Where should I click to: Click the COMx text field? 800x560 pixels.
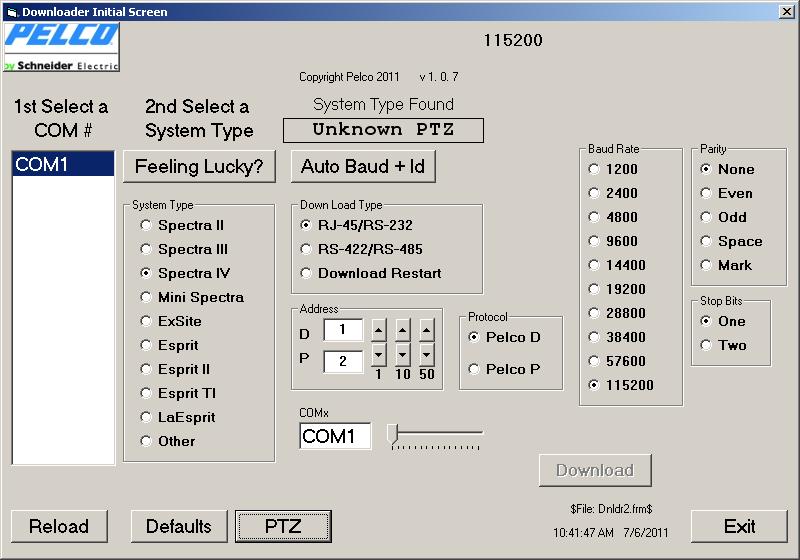point(335,436)
